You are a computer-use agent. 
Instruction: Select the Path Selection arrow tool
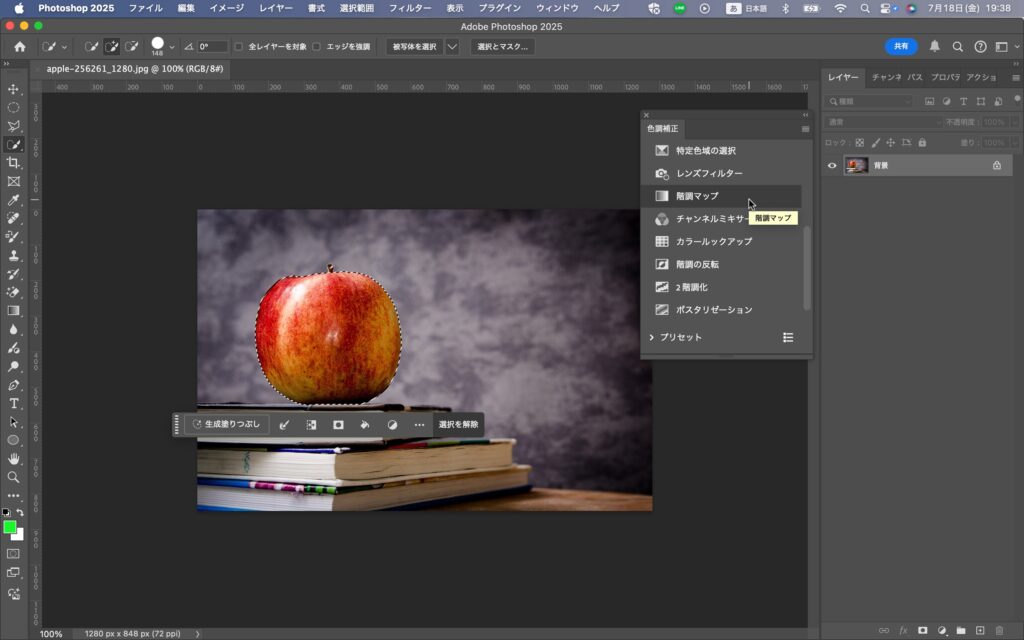pos(13,422)
